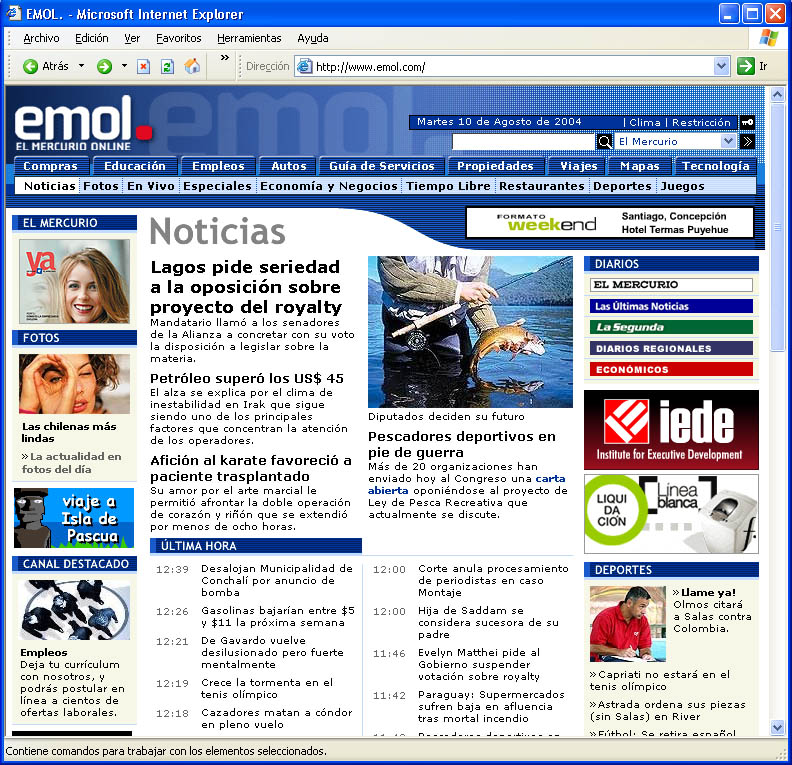Click the Olmos sports photo thumbnail

(x=628, y=624)
